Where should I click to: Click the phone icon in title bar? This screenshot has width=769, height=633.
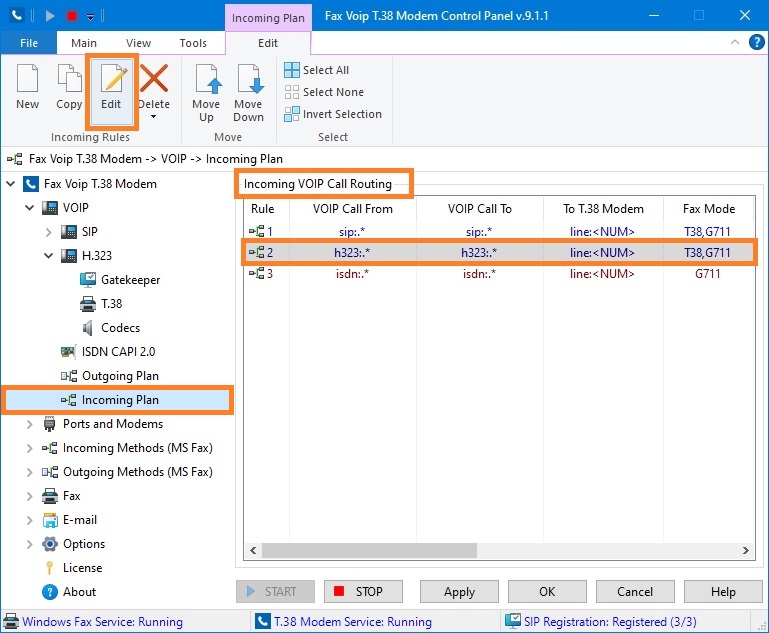click(x=17, y=16)
